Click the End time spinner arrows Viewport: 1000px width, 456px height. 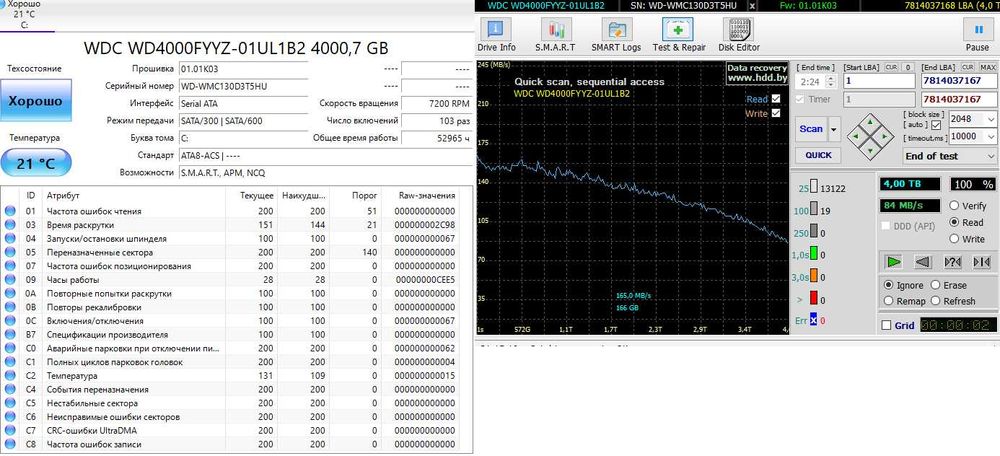pyautogui.click(x=830, y=82)
